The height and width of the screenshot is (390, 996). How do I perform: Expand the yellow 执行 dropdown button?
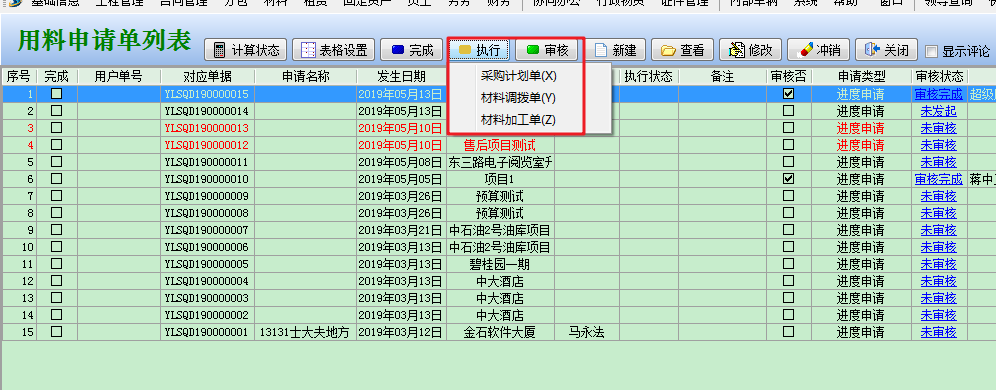(480, 50)
